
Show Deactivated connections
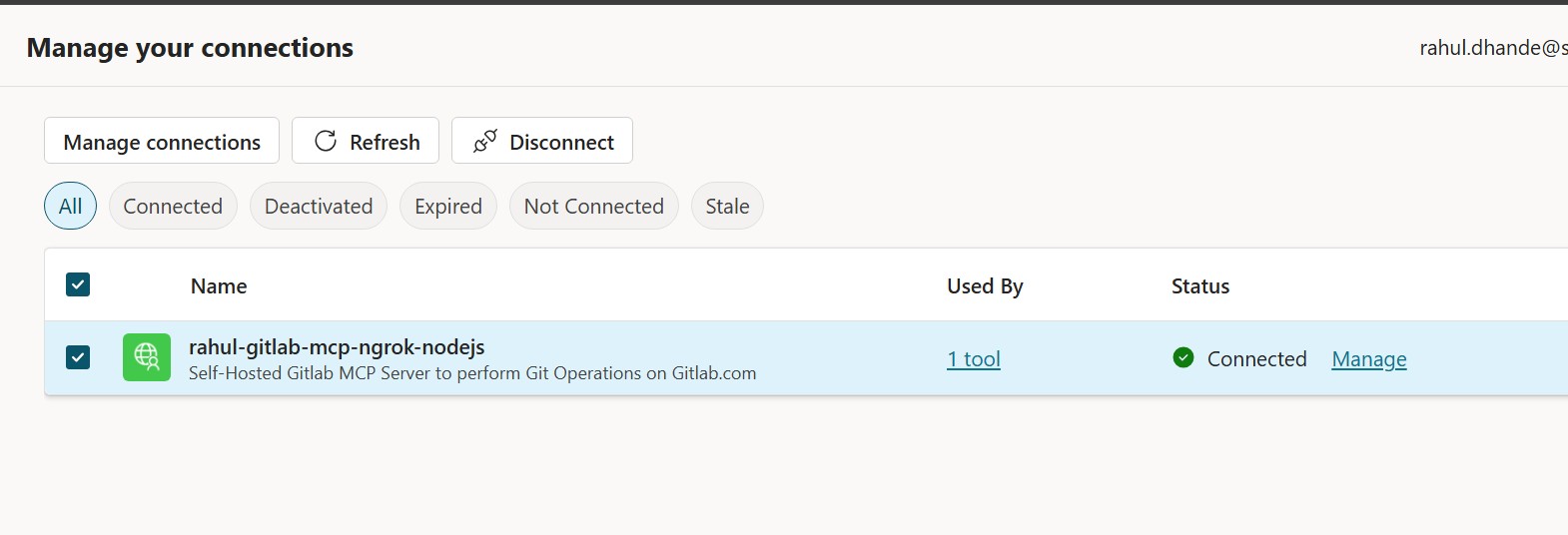[x=319, y=206]
